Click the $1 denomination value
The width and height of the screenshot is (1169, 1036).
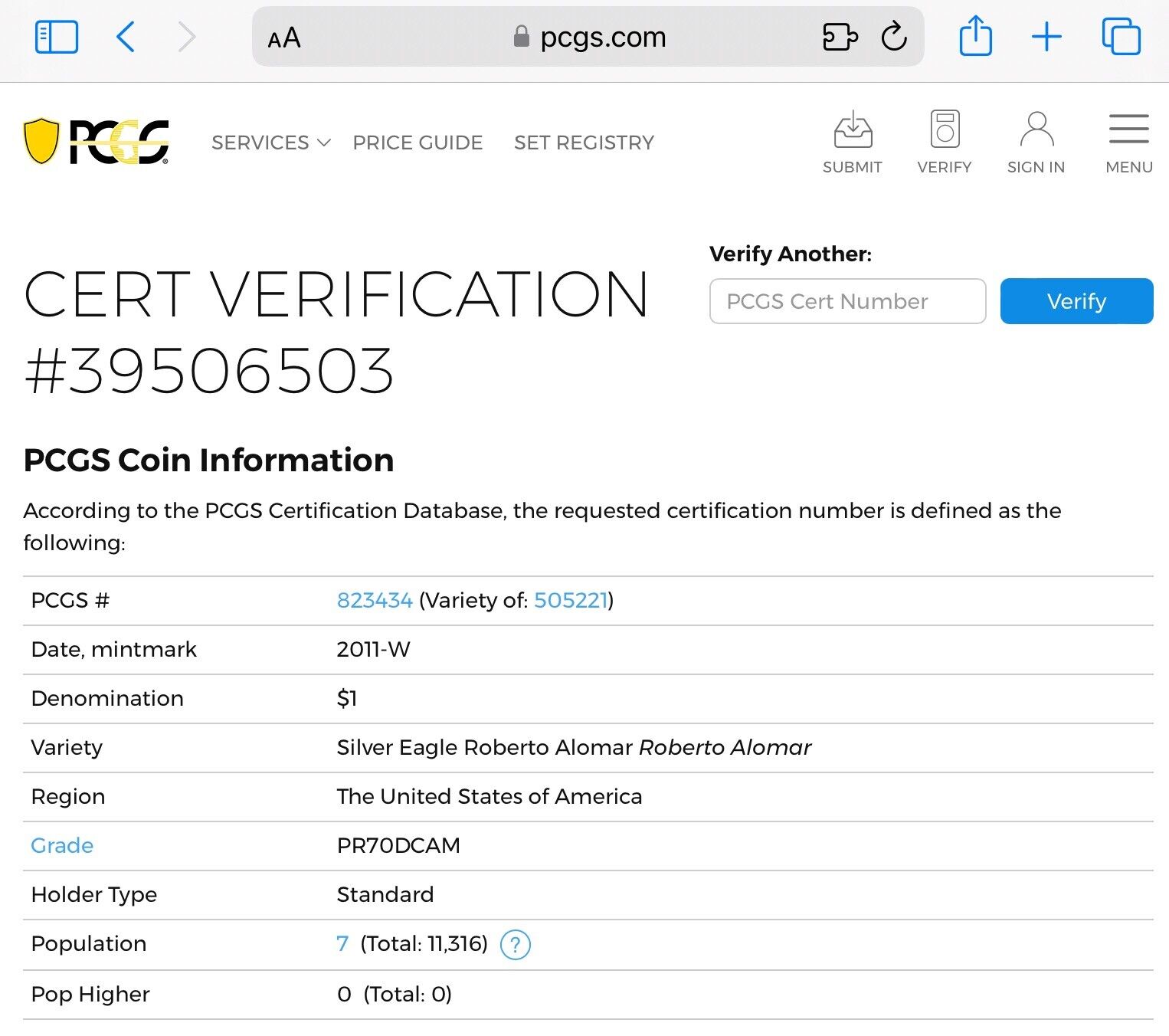347,698
